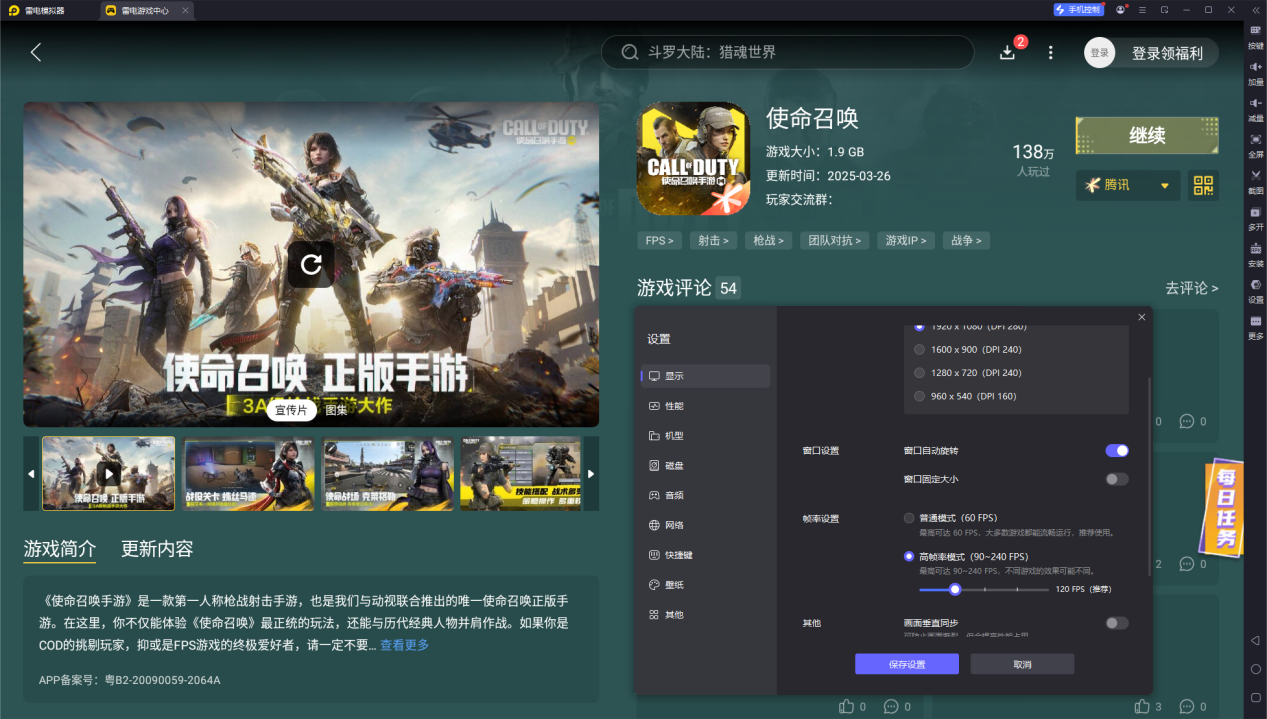Screen dimensions: 1267x719
Task: Click the FPS slider handle at 120 FPS
Action: pos(955,589)
